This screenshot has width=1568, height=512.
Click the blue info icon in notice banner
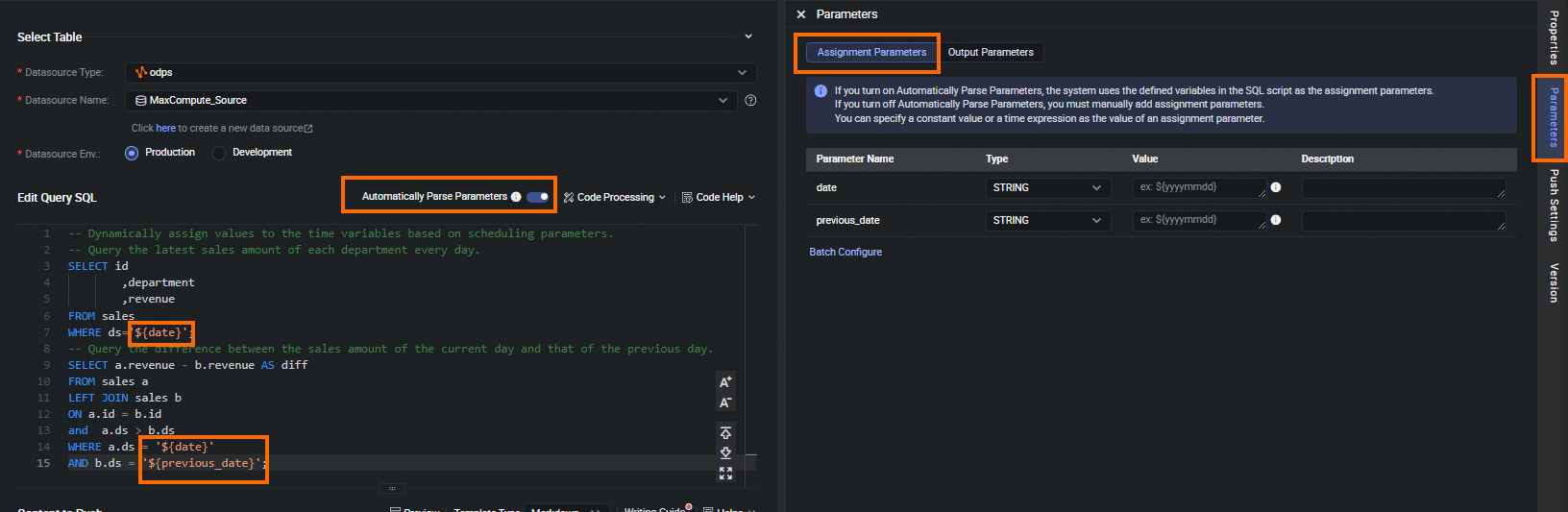point(821,91)
